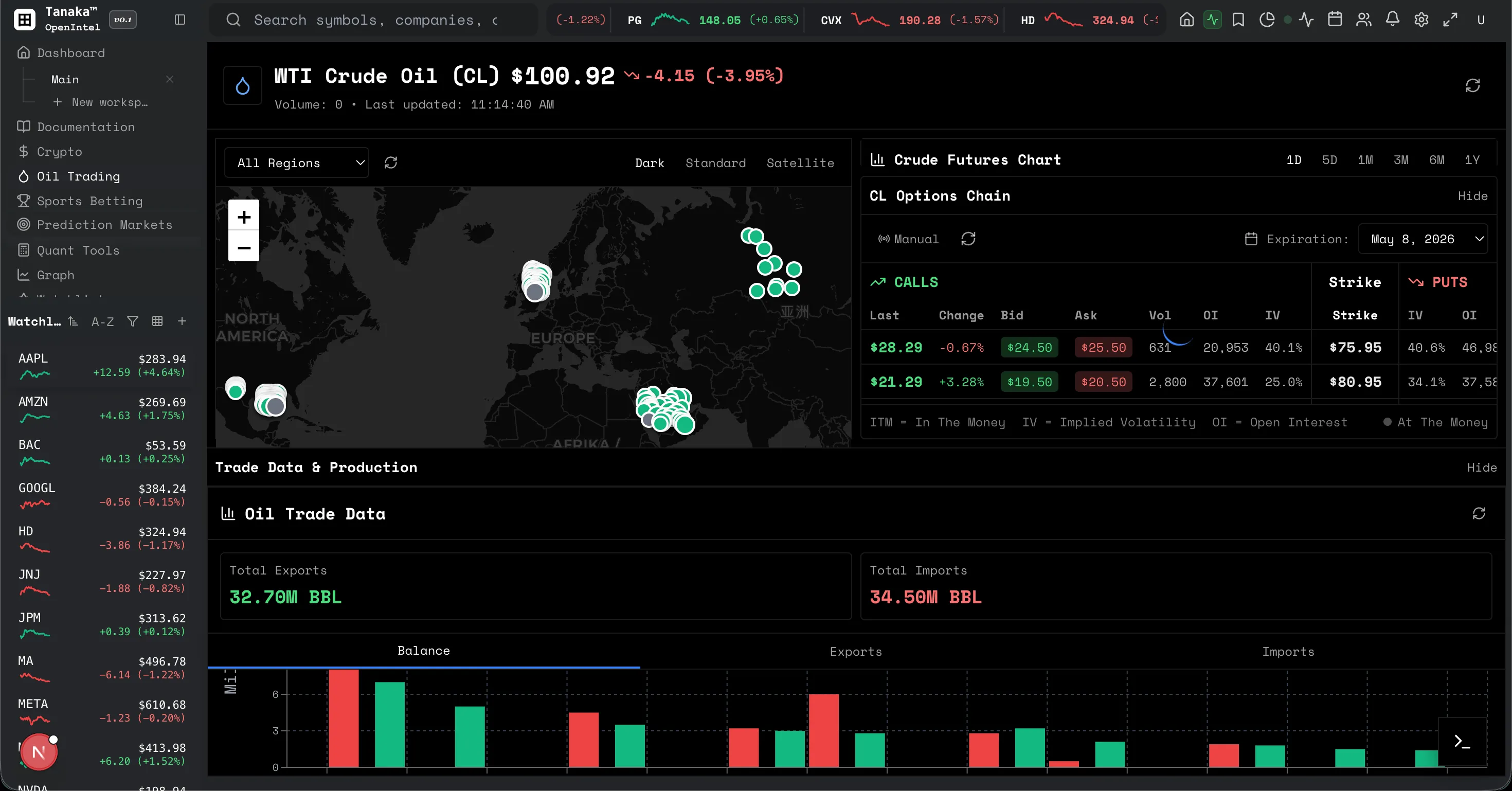Open the terminal prompt button
This screenshot has height=791, width=1512.
pyautogui.click(x=1463, y=742)
